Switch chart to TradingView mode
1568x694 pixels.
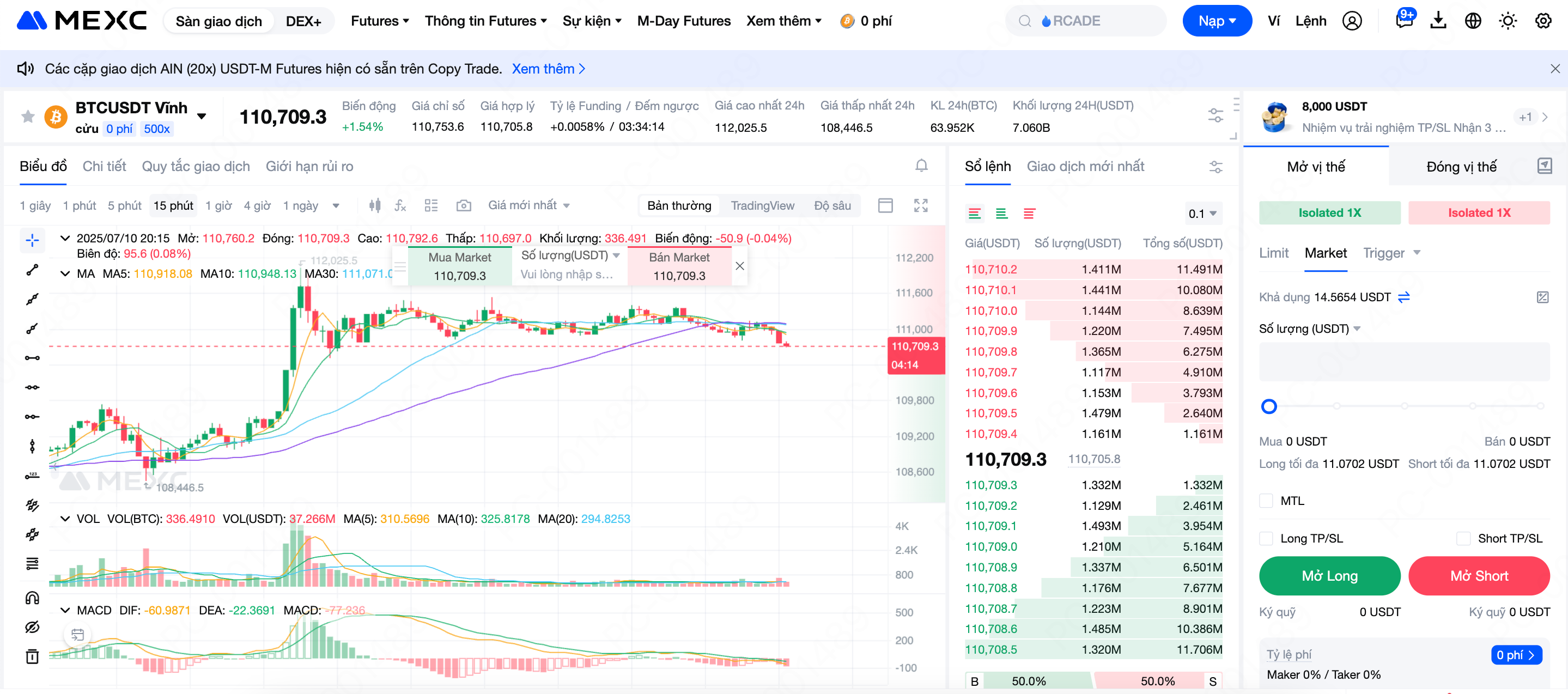point(762,206)
